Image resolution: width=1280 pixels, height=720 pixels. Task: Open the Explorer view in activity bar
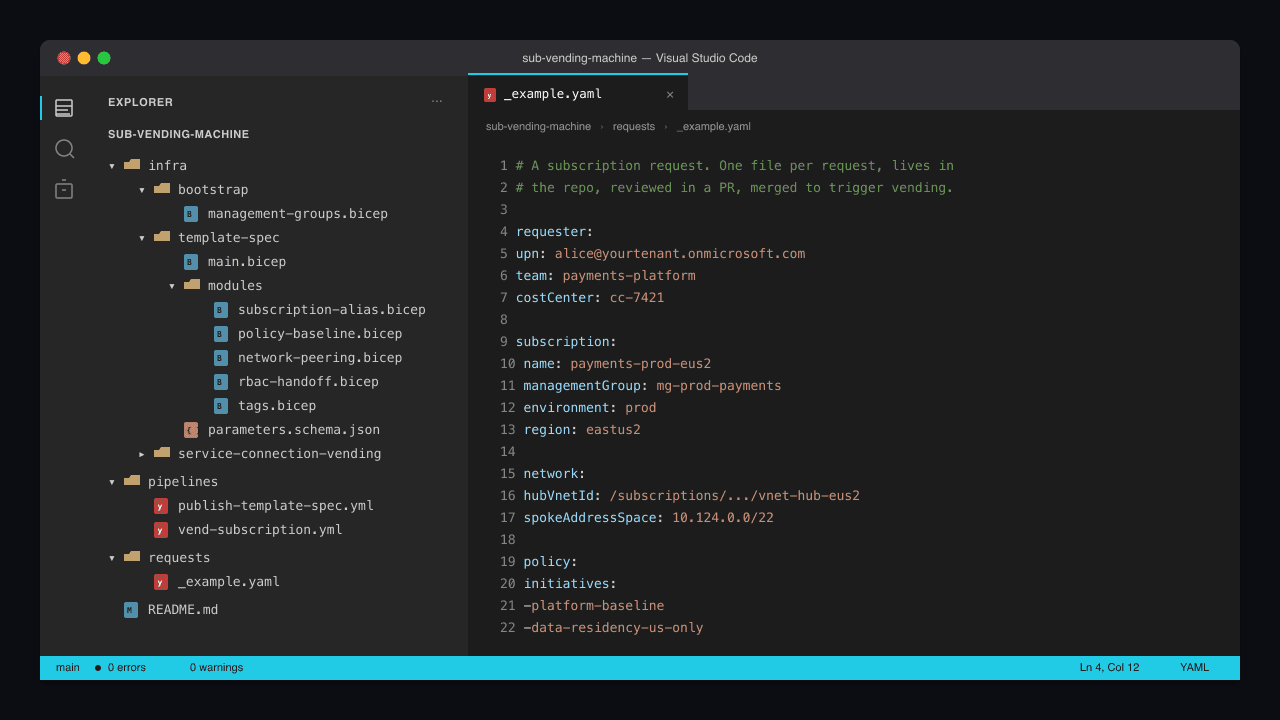64,108
